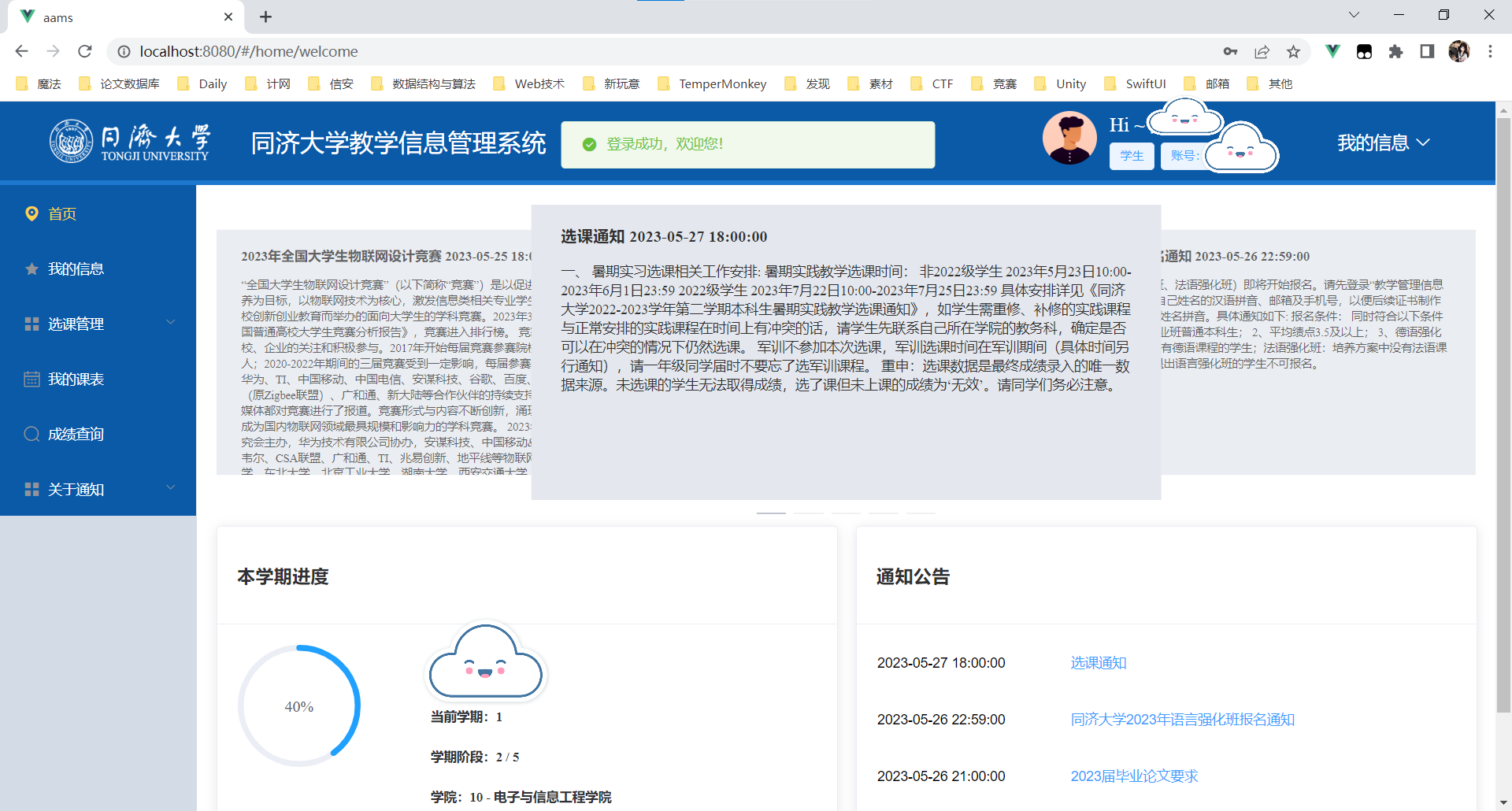Click the page vertical scrollbar
Image resolution: width=1512 pixels, height=811 pixels.
(x=1503, y=416)
